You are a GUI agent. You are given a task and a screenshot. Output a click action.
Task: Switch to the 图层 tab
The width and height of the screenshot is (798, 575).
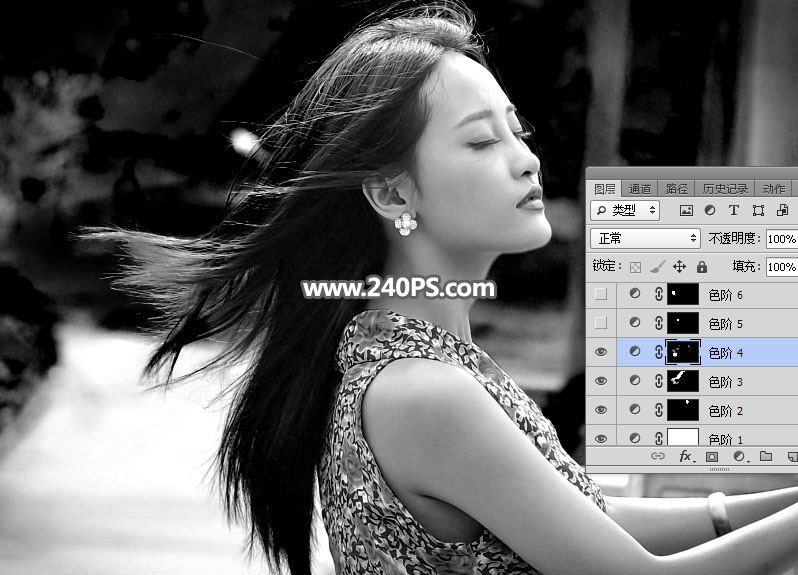tap(605, 189)
